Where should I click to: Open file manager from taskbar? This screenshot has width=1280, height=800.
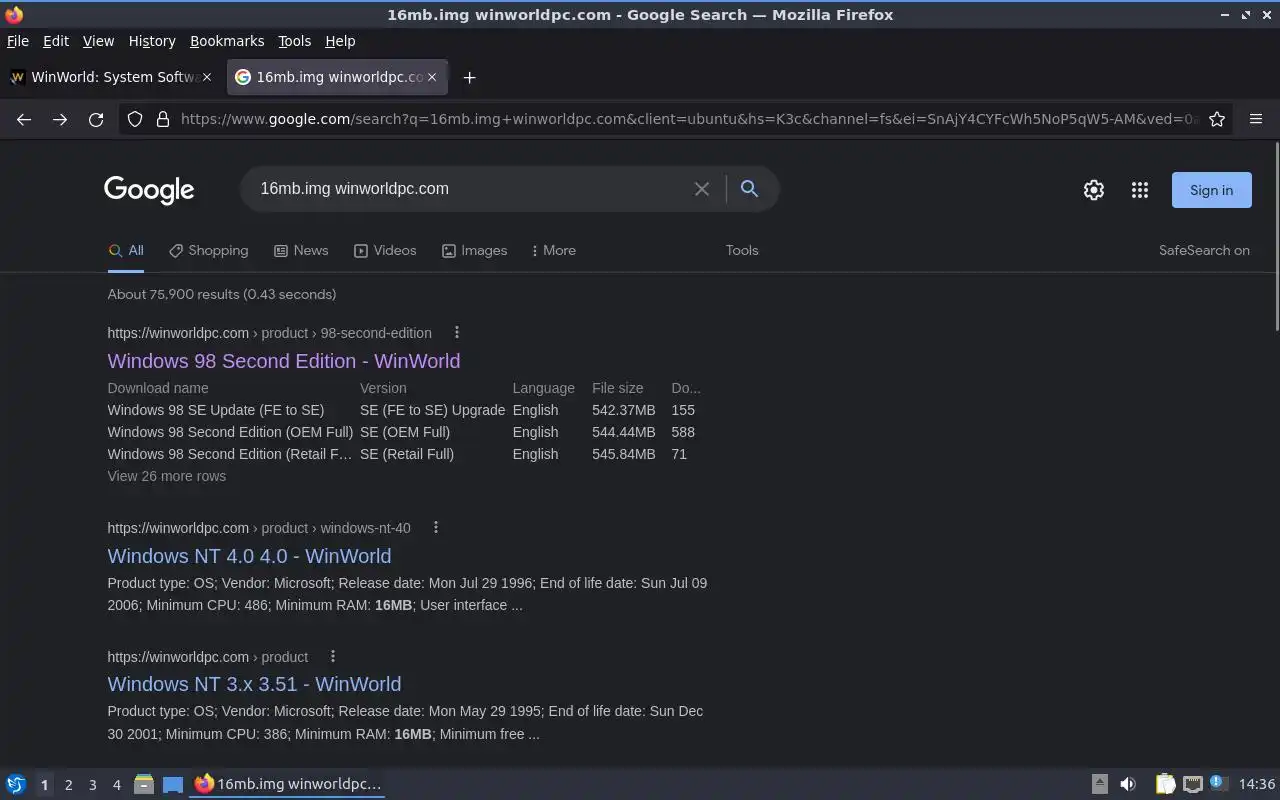pyautogui.click(x=143, y=784)
